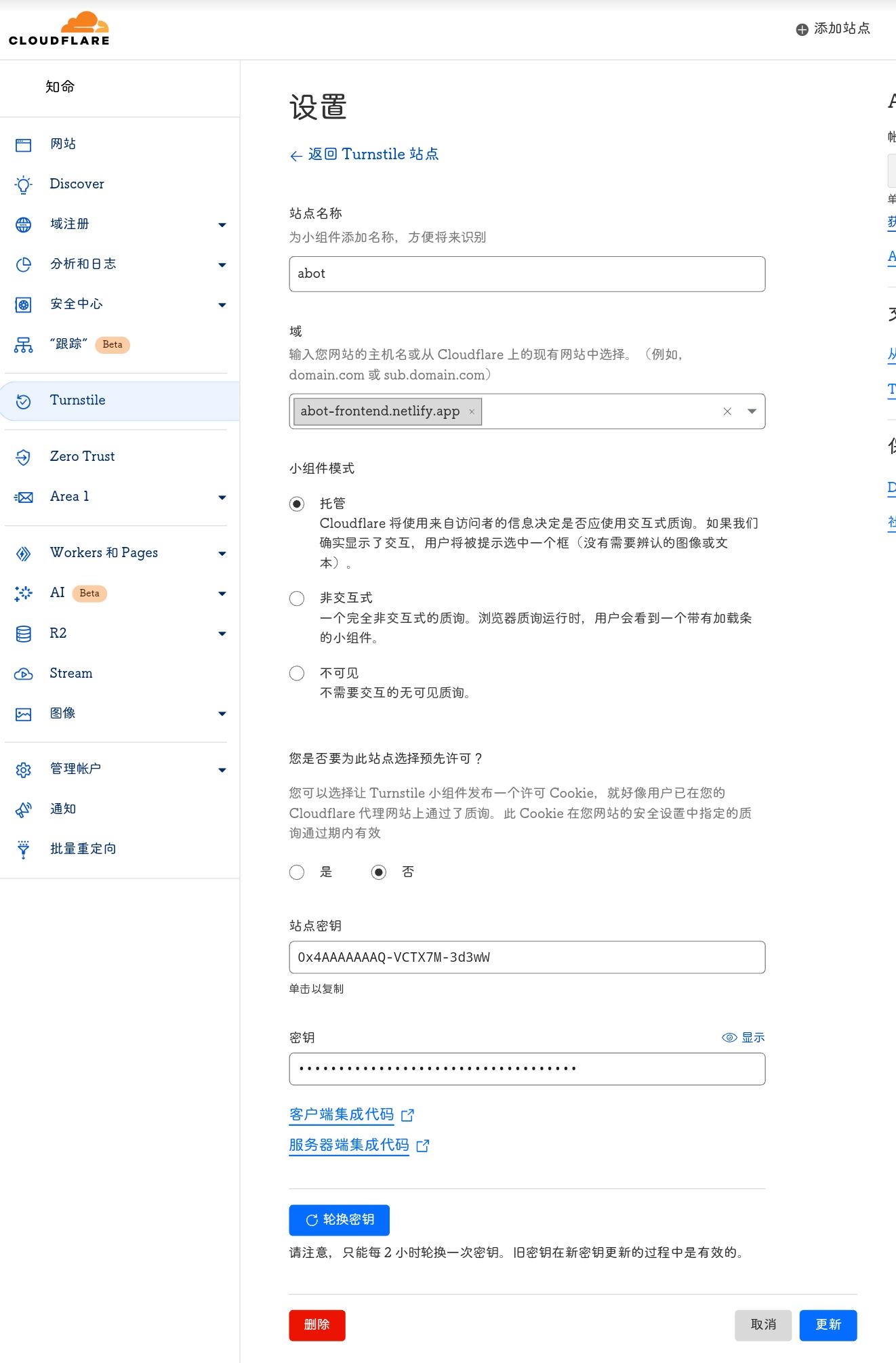Click the 跟踪 network diagram icon
The height and width of the screenshot is (1363, 896).
click(24, 345)
